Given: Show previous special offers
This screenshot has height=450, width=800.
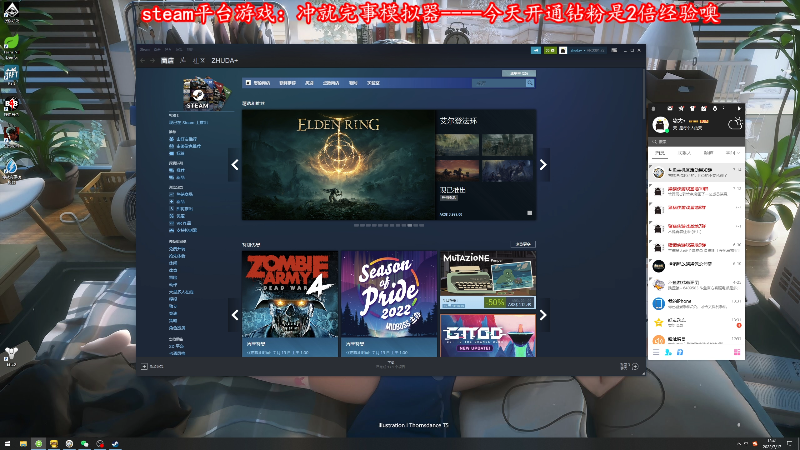Looking at the screenshot, I should [235, 315].
